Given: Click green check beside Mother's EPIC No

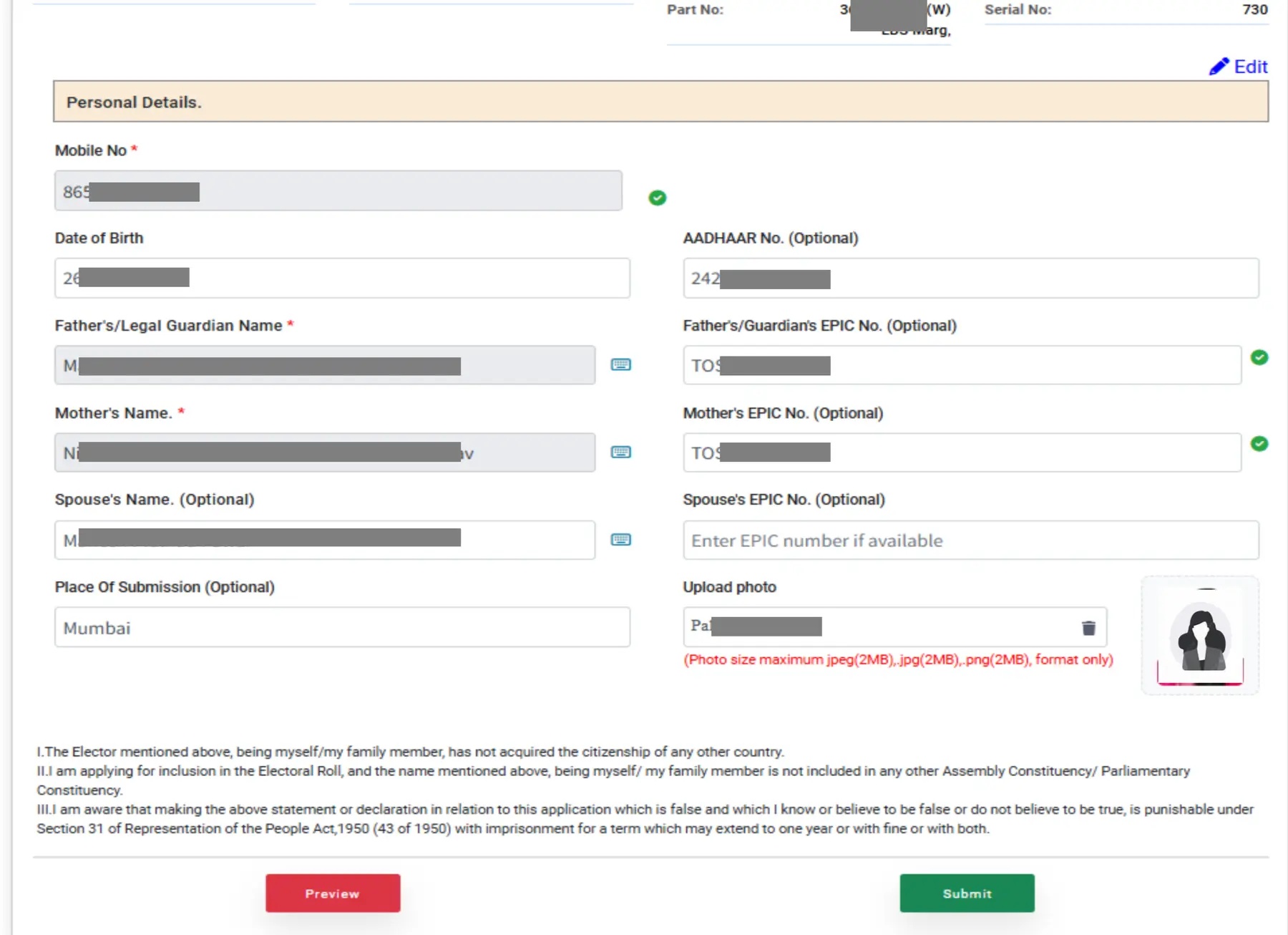Looking at the screenshot, I should click(x=1259, y=444).
